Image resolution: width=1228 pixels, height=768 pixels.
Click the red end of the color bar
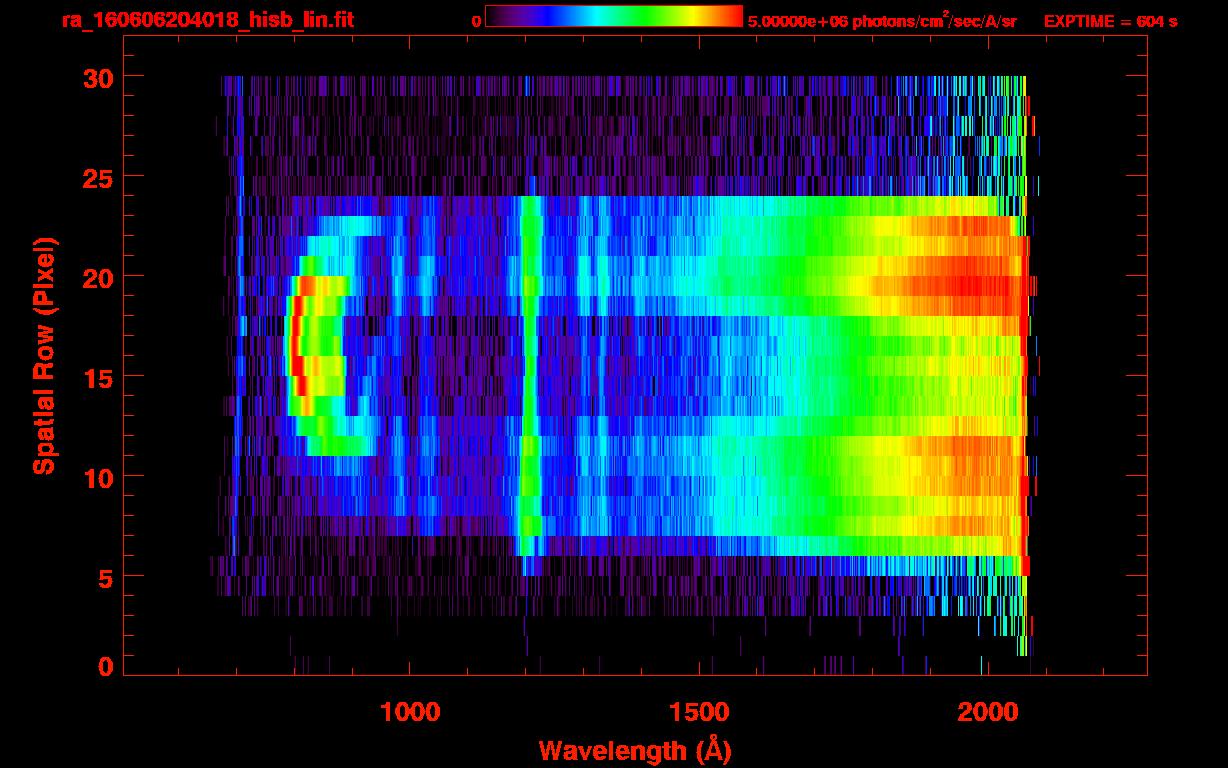point(725,17)
